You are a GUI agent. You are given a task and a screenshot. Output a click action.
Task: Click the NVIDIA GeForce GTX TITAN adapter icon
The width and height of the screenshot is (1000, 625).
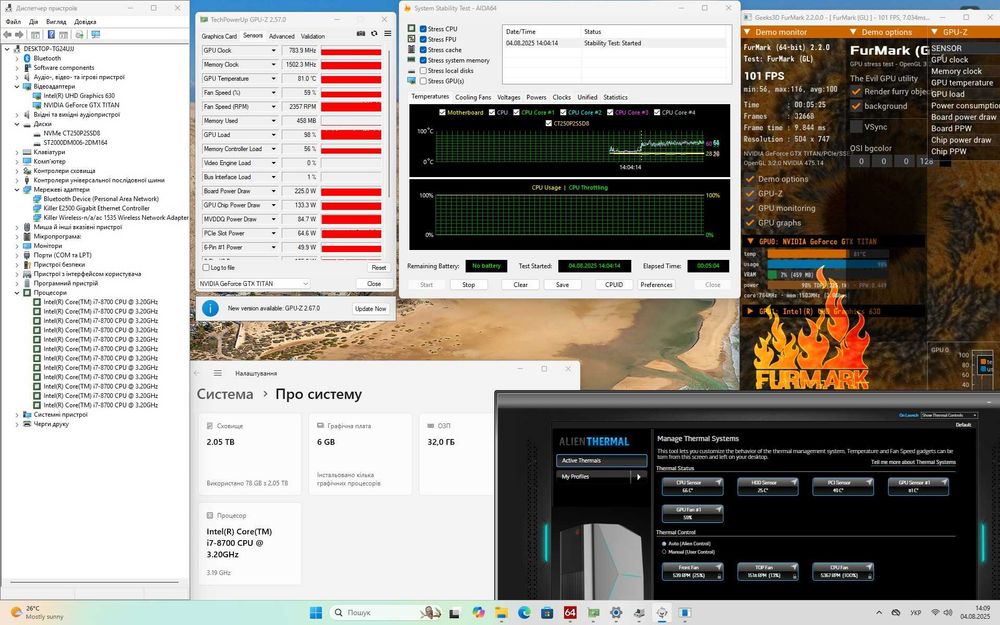click(x=37, y=105)
